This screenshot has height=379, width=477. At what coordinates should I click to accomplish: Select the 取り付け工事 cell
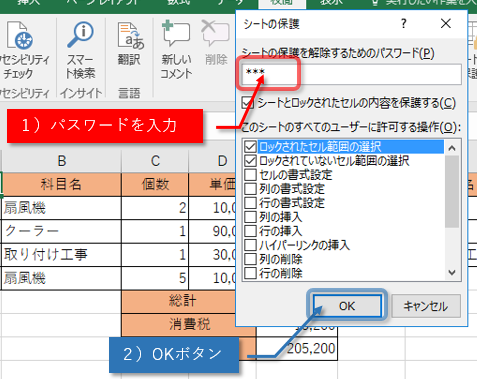tap(61, 255)
